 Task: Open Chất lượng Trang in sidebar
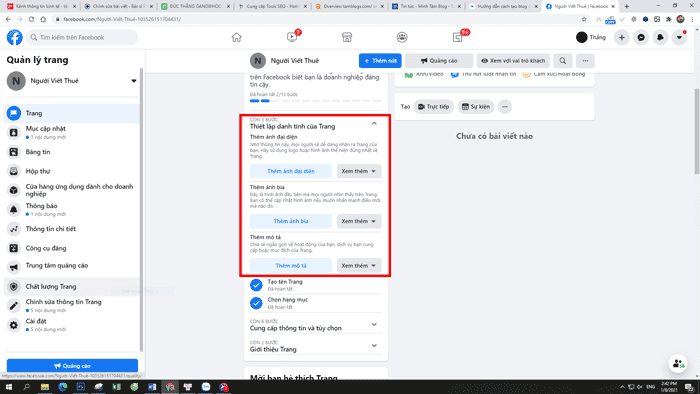pyautogui.click(x=71, y=286)
